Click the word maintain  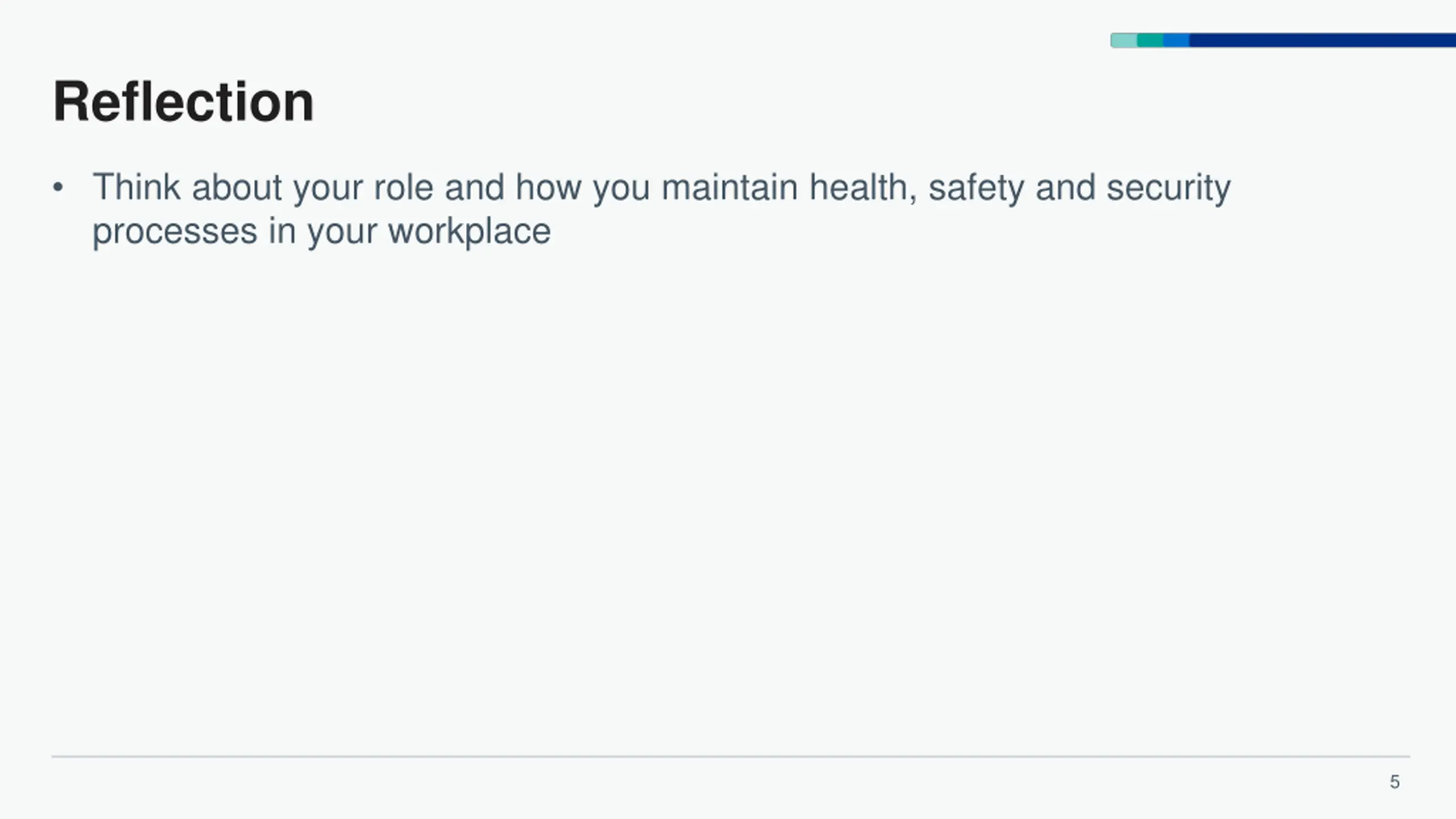pyautogui.click(x=730, y=187)
